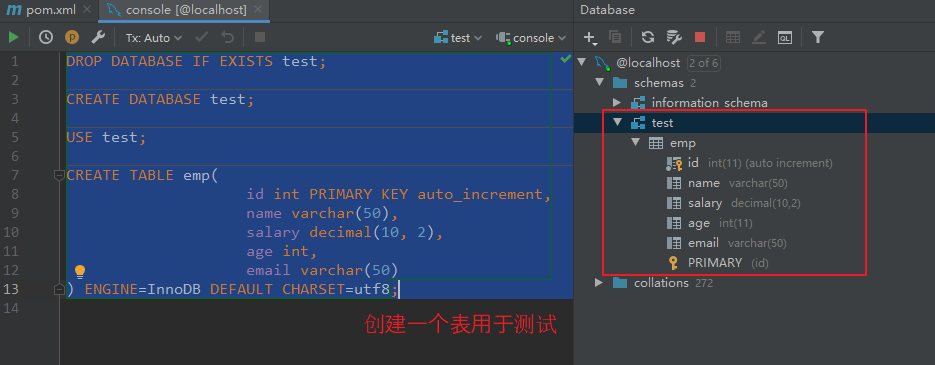Collapse the @localhost data source node
Image resolution: width=935 pixels, height=365 pixels.
coord(582,63)
